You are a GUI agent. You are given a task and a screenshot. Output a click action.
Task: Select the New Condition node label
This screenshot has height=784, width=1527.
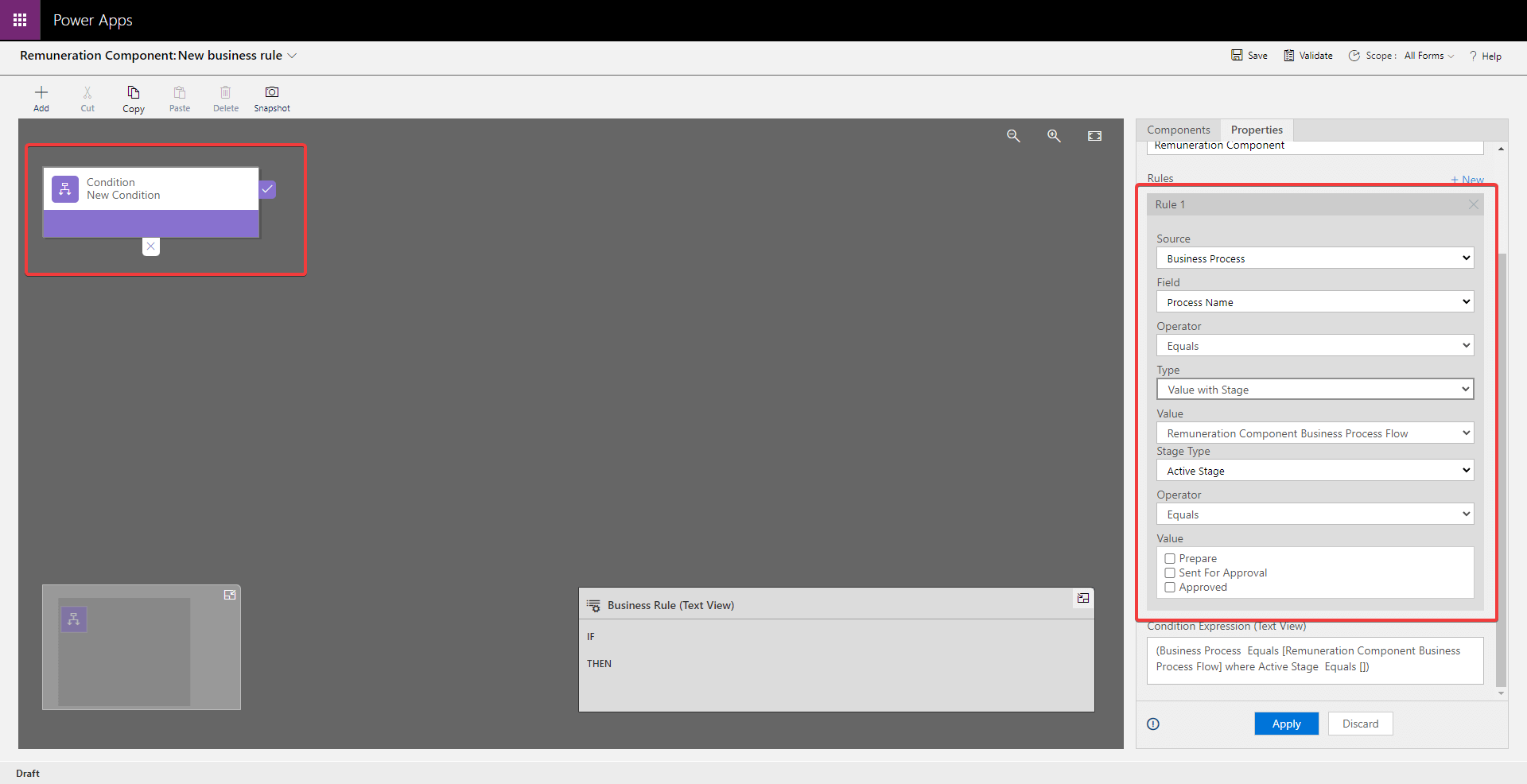pyautogui.click(x=123, y=196)
